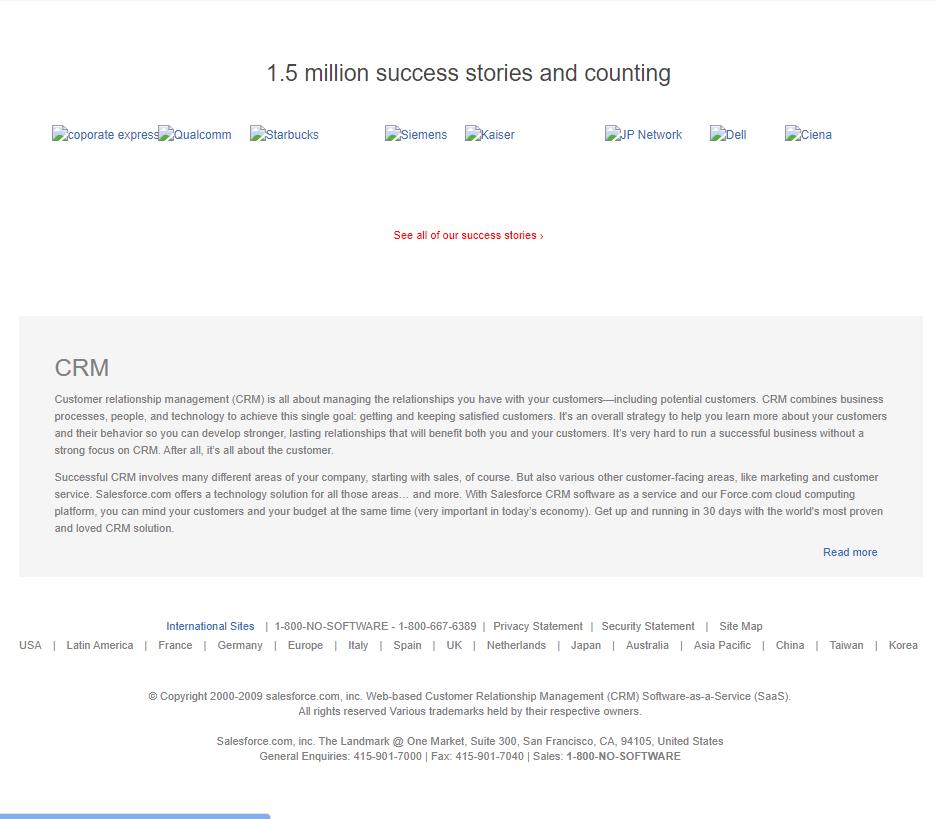Open the Privacy Statement page
This screenshot has height=819, width=937.
point(537,627)
